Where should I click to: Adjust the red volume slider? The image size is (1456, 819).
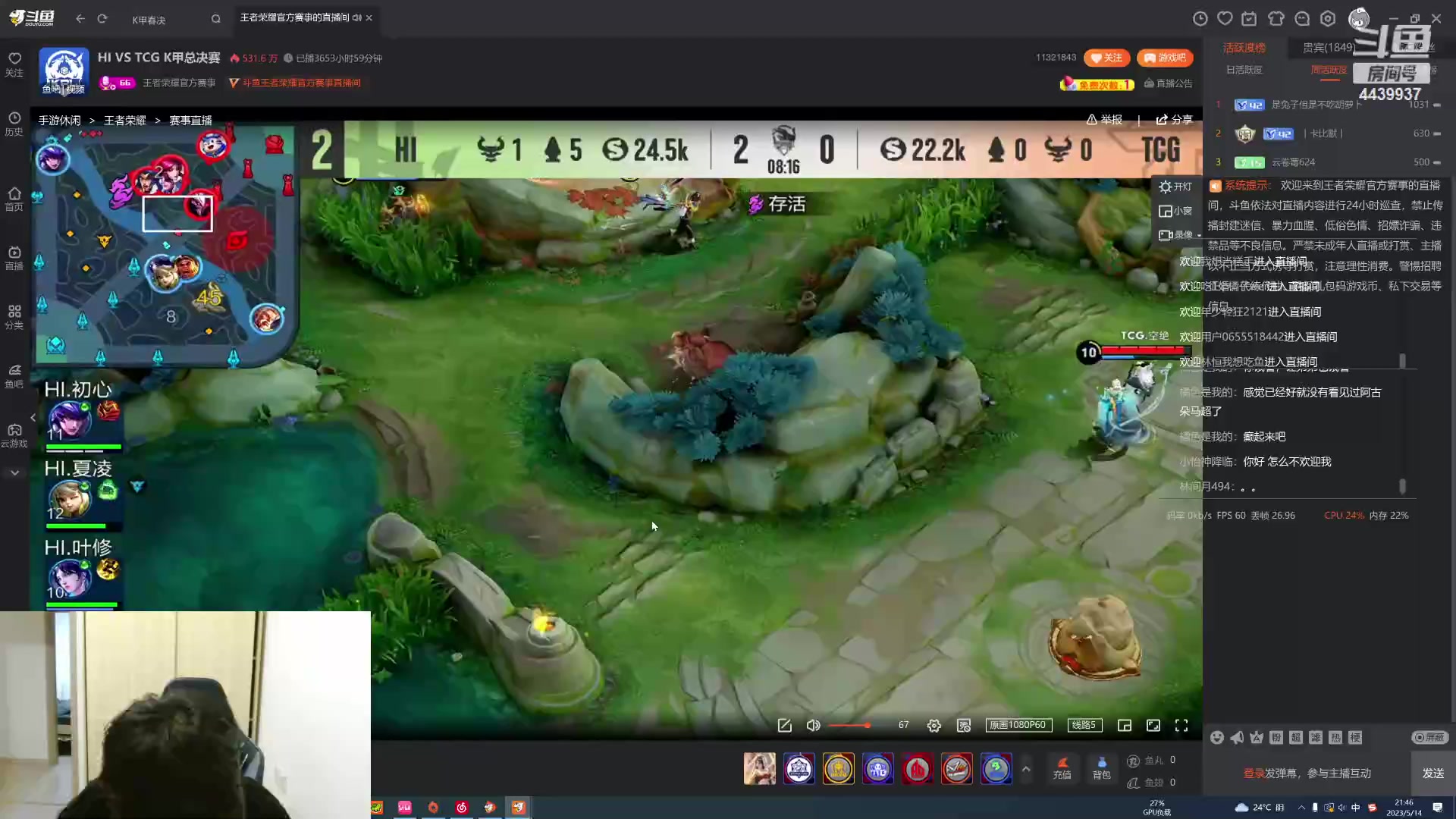coord(849,726)
